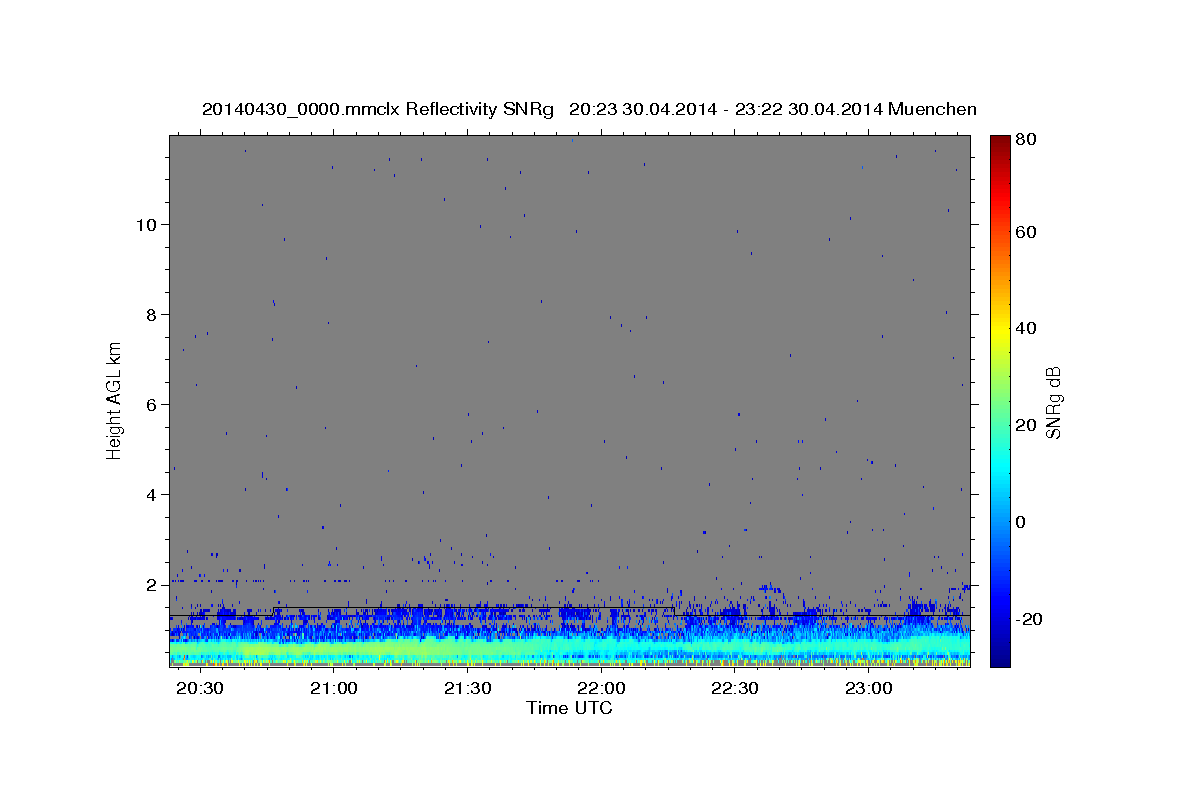
Task: Click the 21:00 time tick label
Action: pyautogui.click(x=333, y=688)
